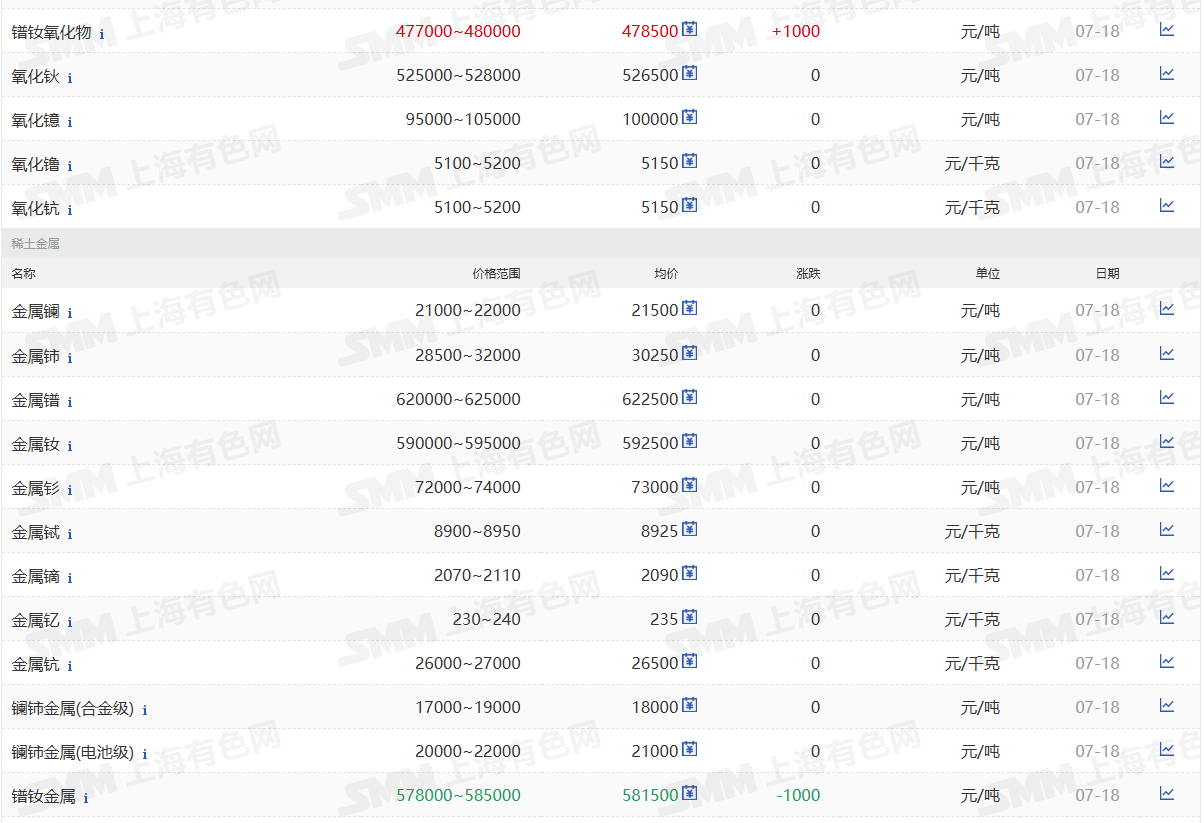Open trend chart for 金属镝
Viewport: 1204px width, 823px height.
(x=1166, y=574)
